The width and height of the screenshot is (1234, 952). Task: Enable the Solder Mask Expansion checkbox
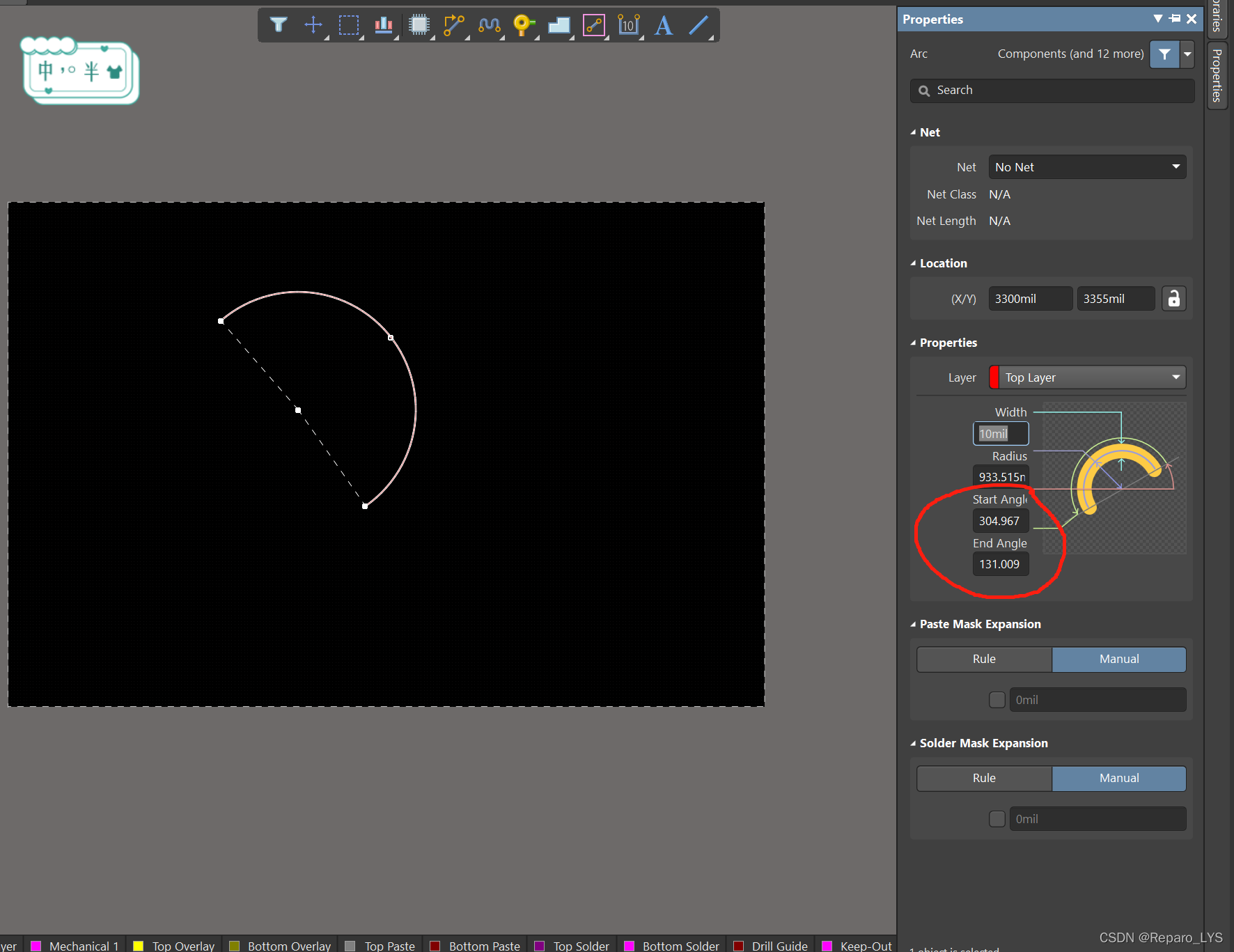(997, 819)
